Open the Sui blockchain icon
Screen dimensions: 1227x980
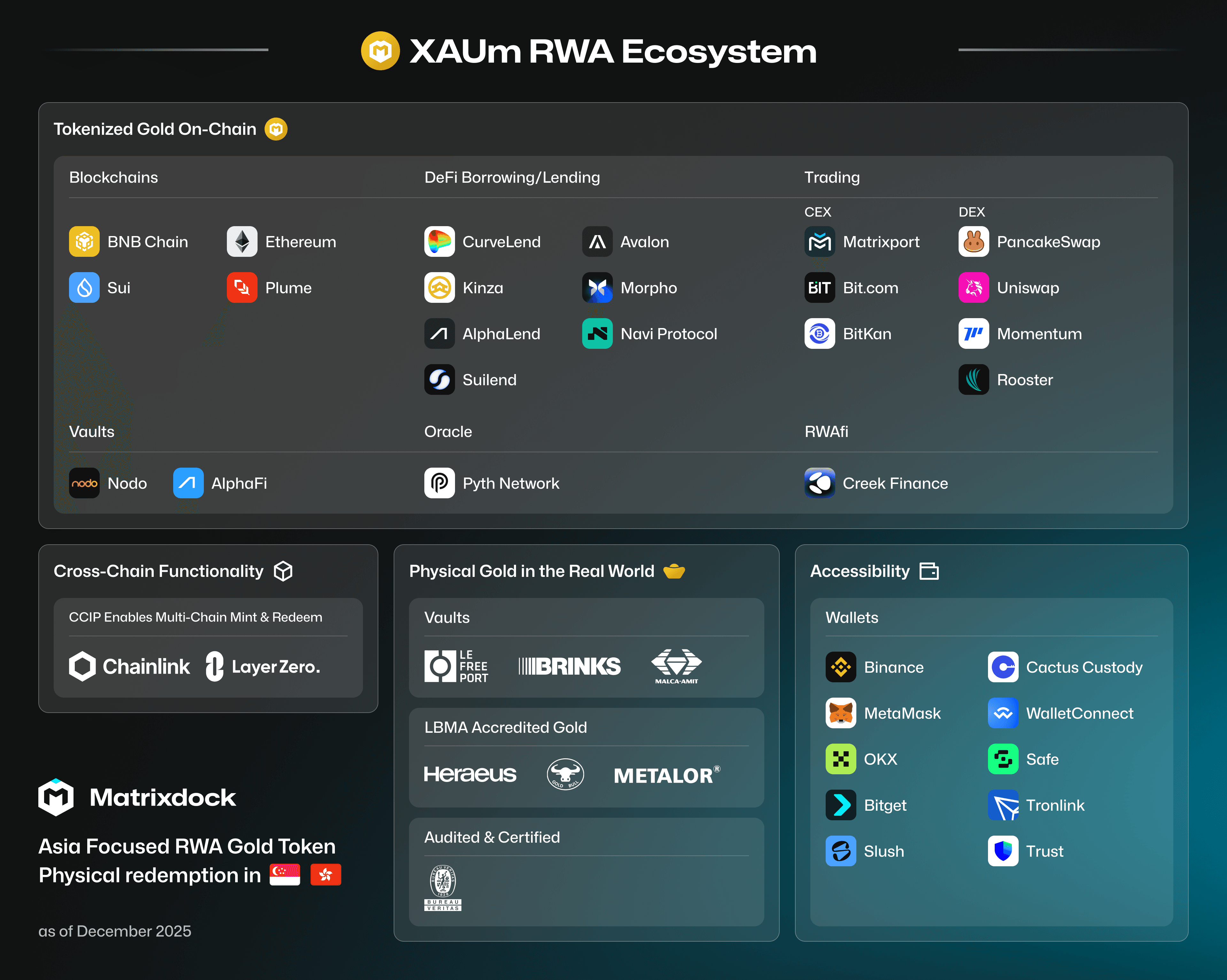tap(84, 288)
